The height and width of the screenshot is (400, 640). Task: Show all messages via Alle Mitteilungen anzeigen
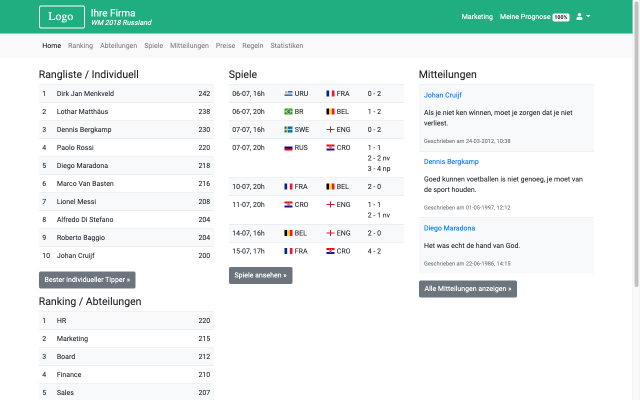467,289
